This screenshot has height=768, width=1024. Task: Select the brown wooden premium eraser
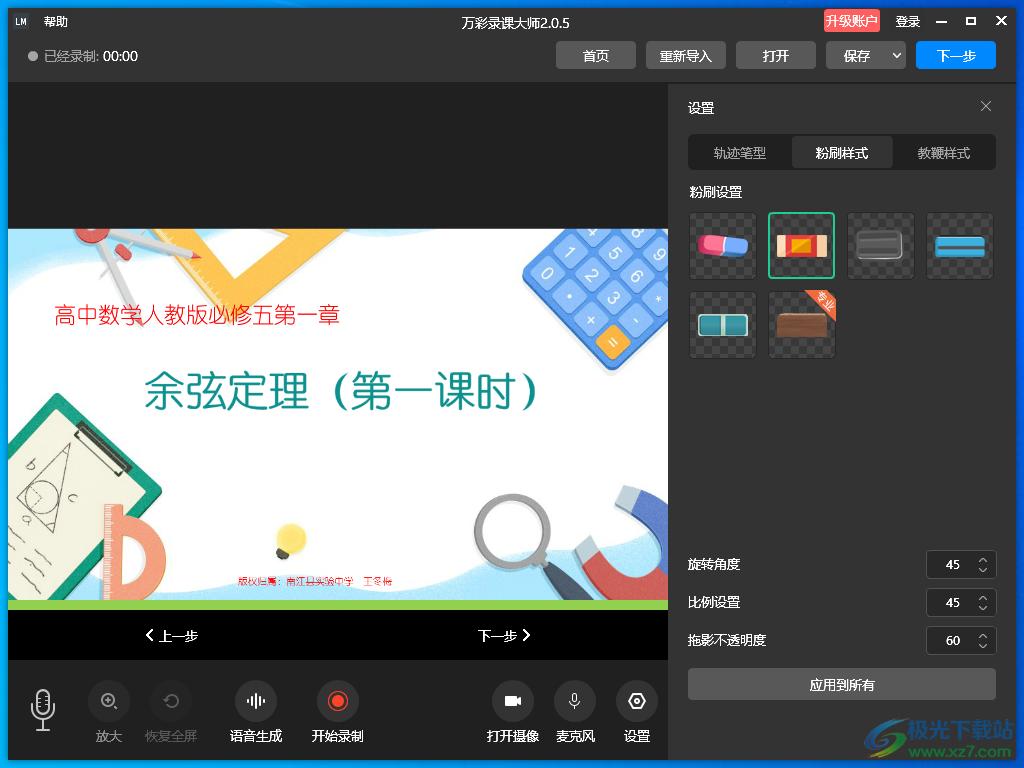[801, 325]
